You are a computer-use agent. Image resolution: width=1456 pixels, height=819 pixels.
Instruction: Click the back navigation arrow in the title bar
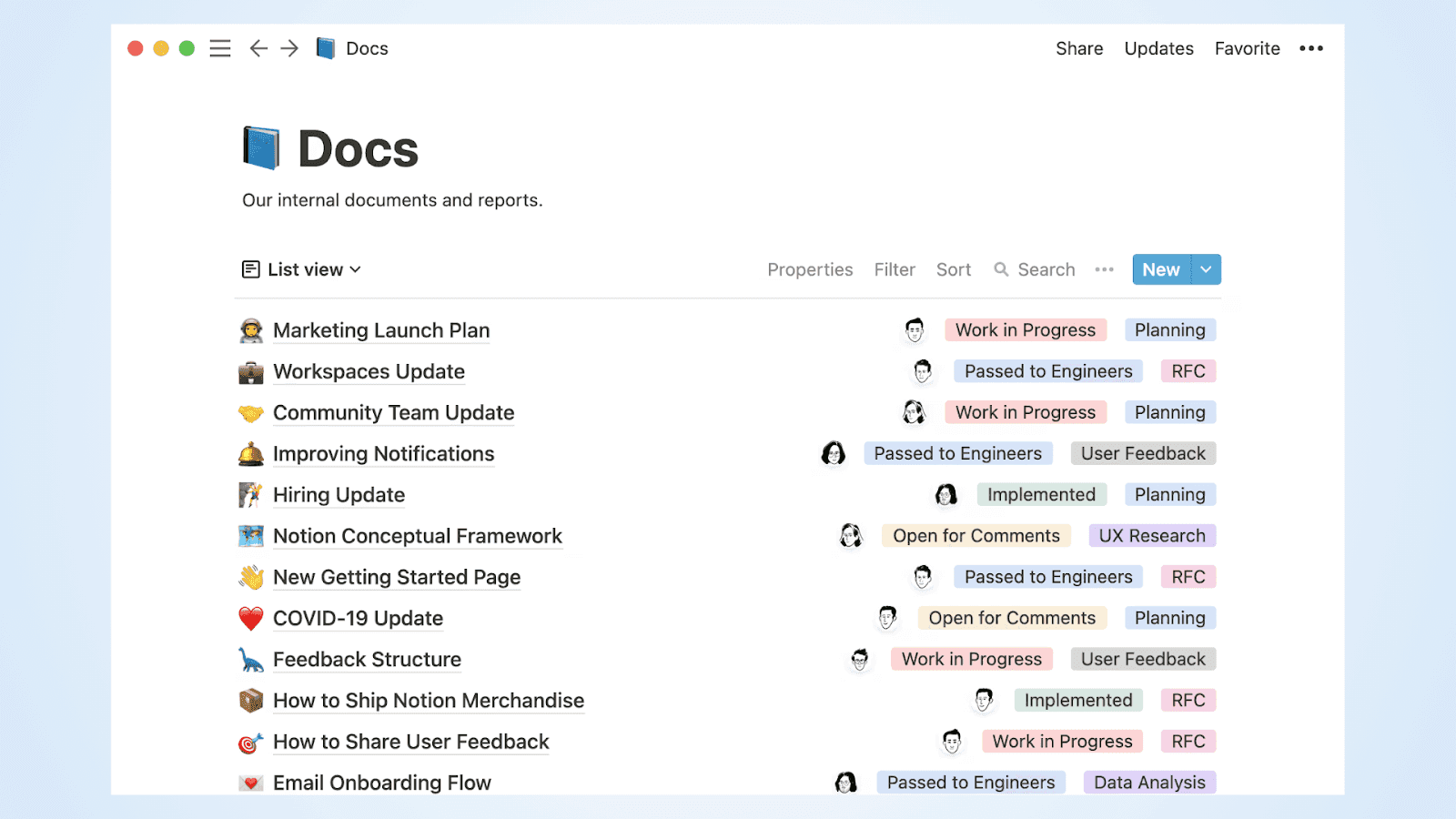click(258, 47)
